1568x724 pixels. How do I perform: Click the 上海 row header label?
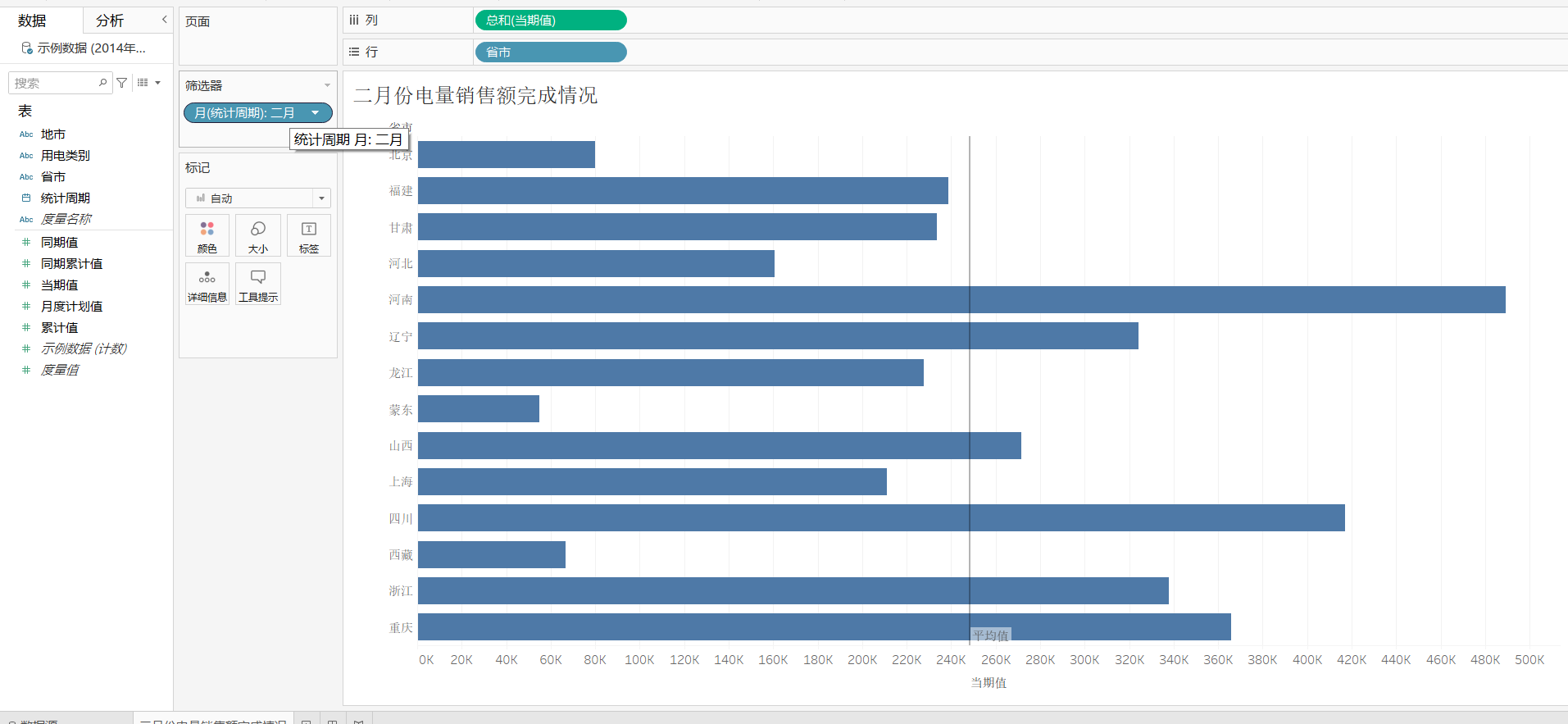(x=401, y=482)
